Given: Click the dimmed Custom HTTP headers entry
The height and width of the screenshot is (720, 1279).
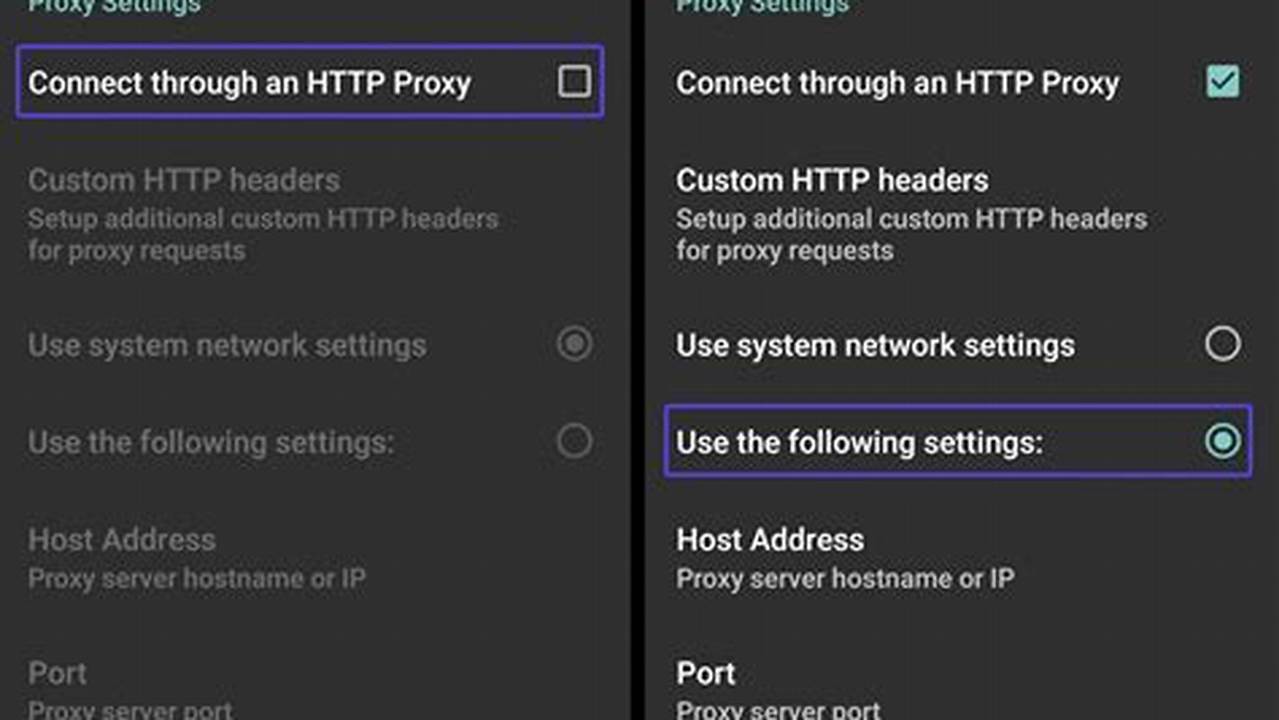Looking at the screenshot, I should [x=183, y=180].
